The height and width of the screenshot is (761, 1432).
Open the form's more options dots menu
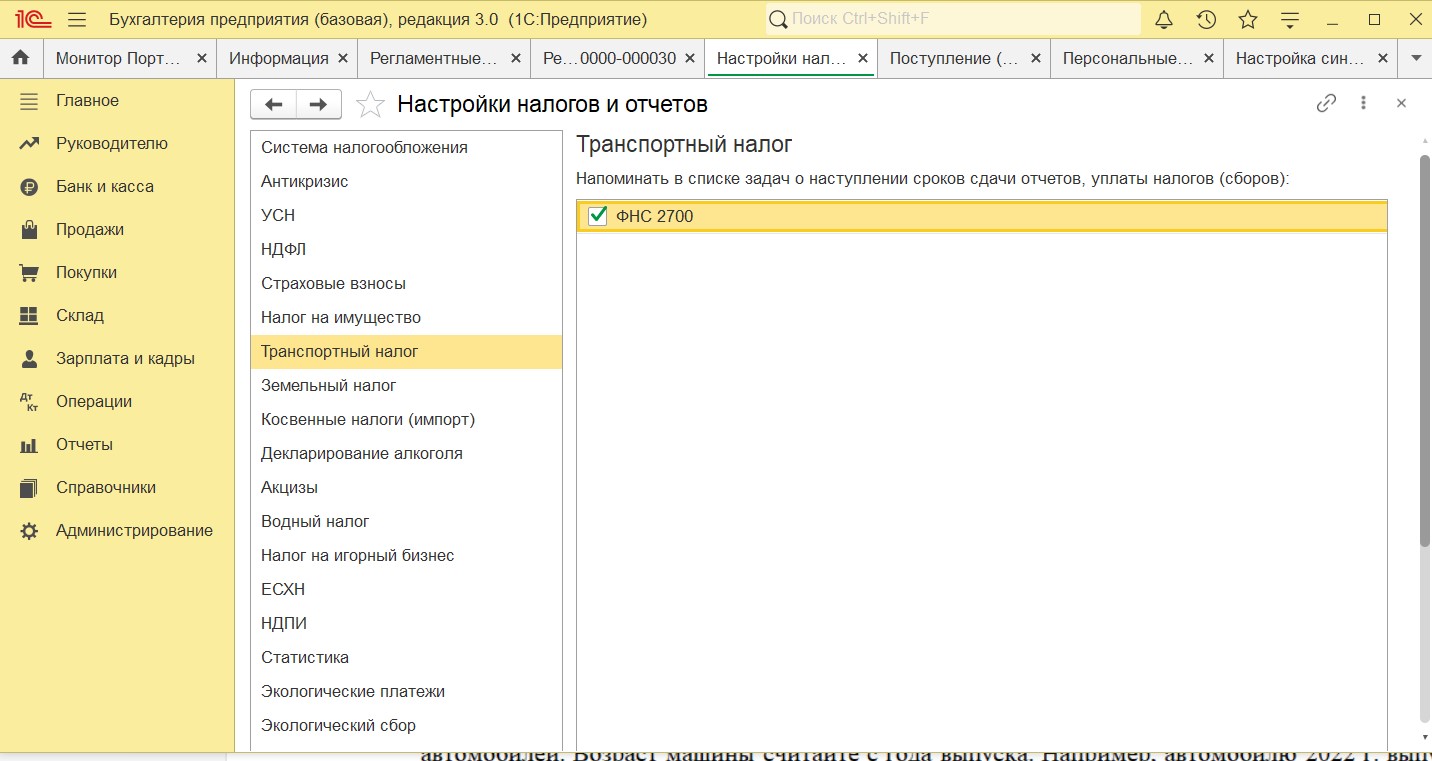1363,103
